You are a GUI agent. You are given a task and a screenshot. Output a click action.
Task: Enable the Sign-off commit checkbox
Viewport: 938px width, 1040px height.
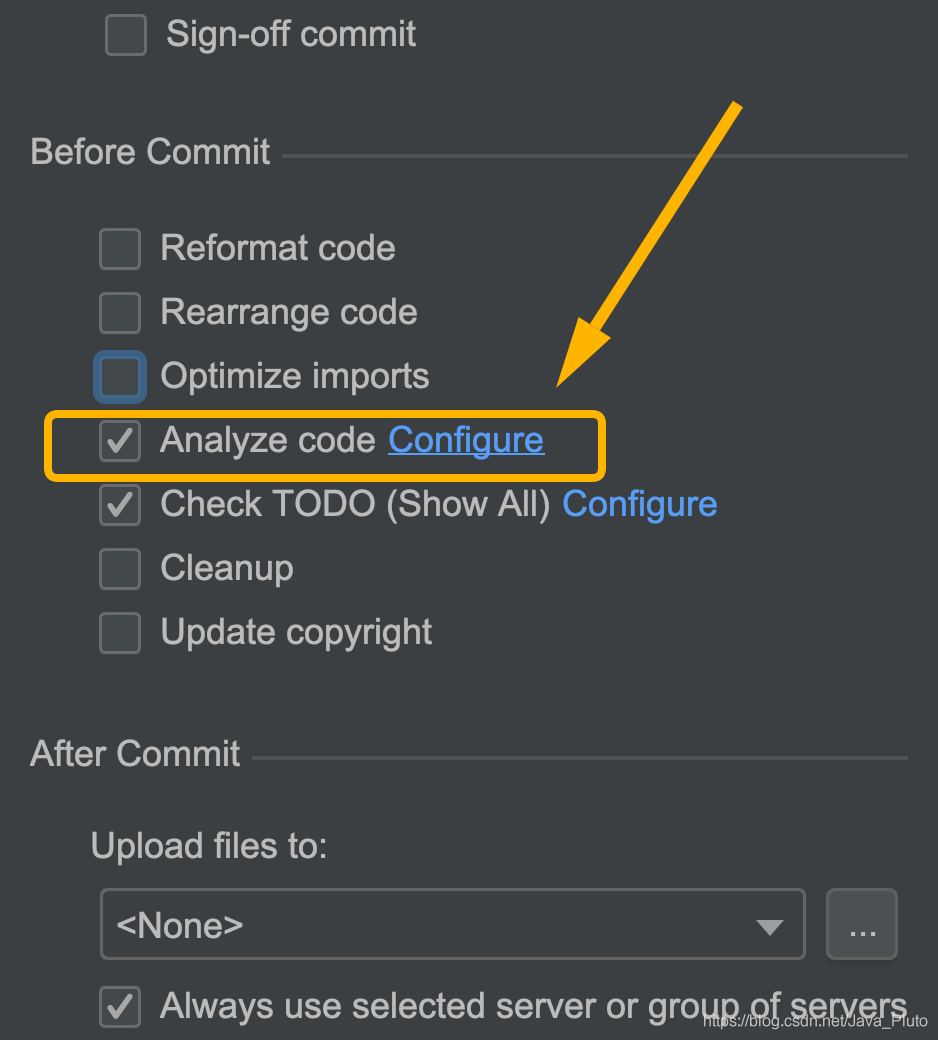tap(126, 35)
